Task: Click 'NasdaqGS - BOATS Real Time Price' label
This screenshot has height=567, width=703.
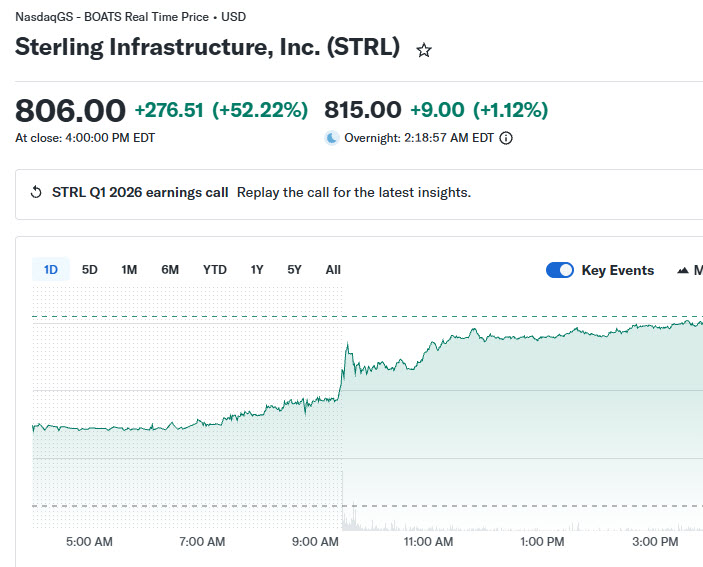Action: click(x=112, y=17)
